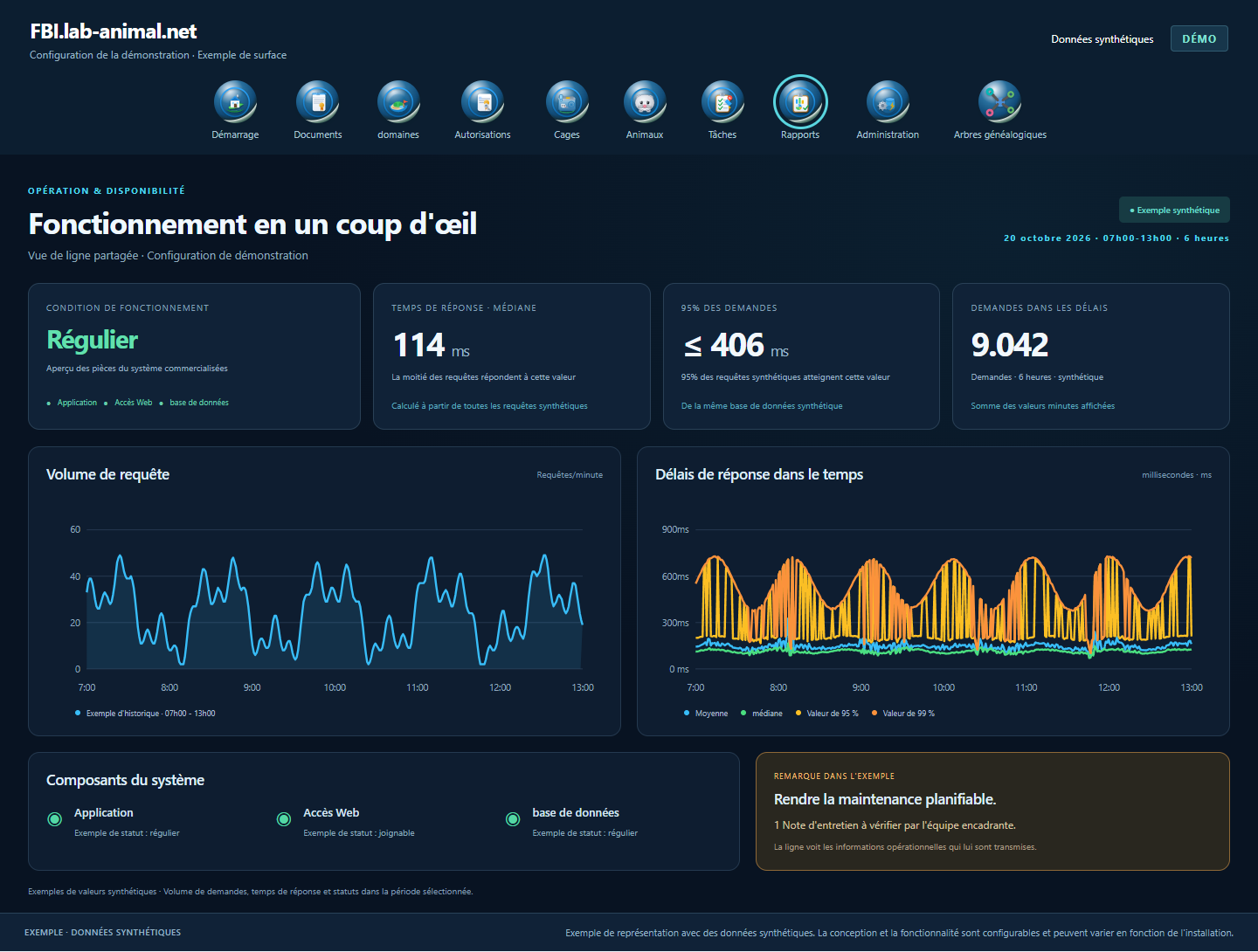Open the Documents icon
This screenshot has height=952, width=1258.
(x=317, y=102)
